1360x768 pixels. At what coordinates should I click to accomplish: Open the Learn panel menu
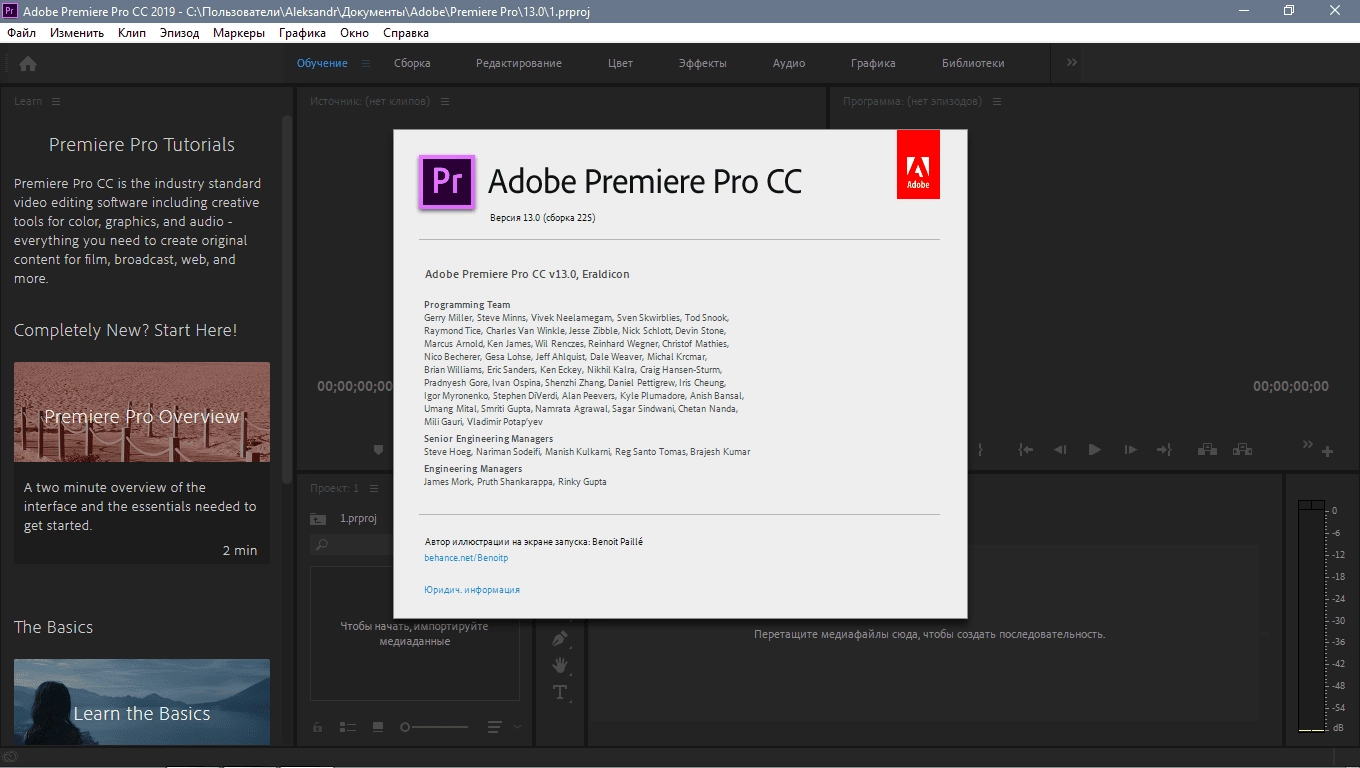(x=56, y=101)
